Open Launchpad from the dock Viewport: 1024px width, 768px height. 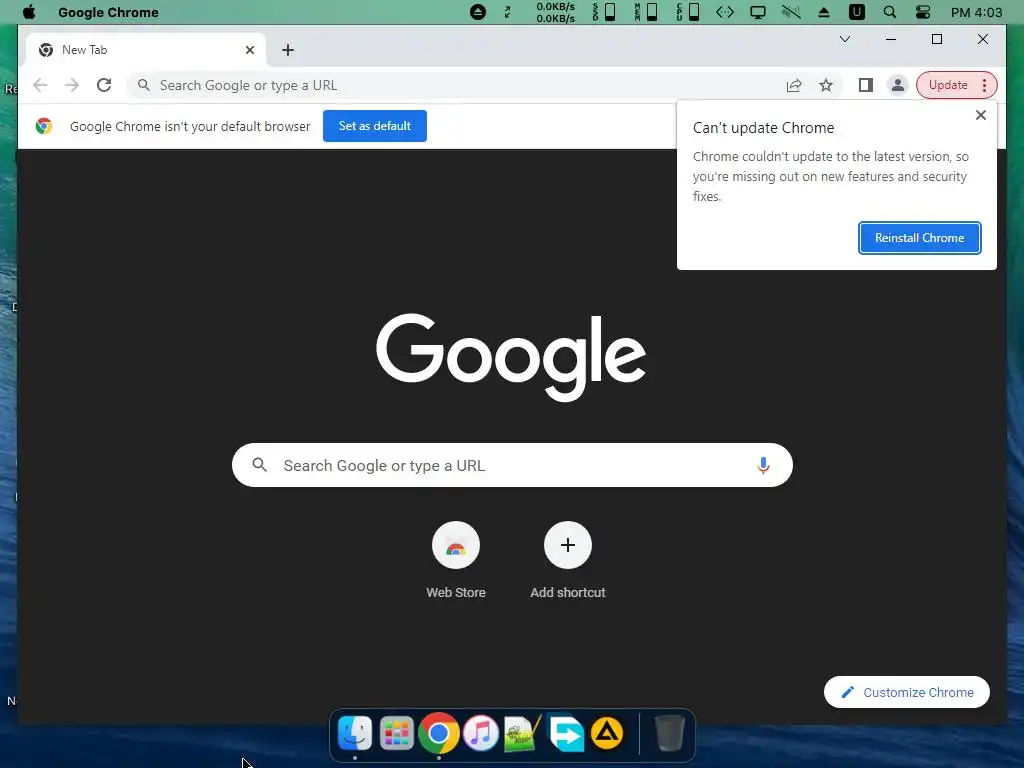tap(396, 733)
